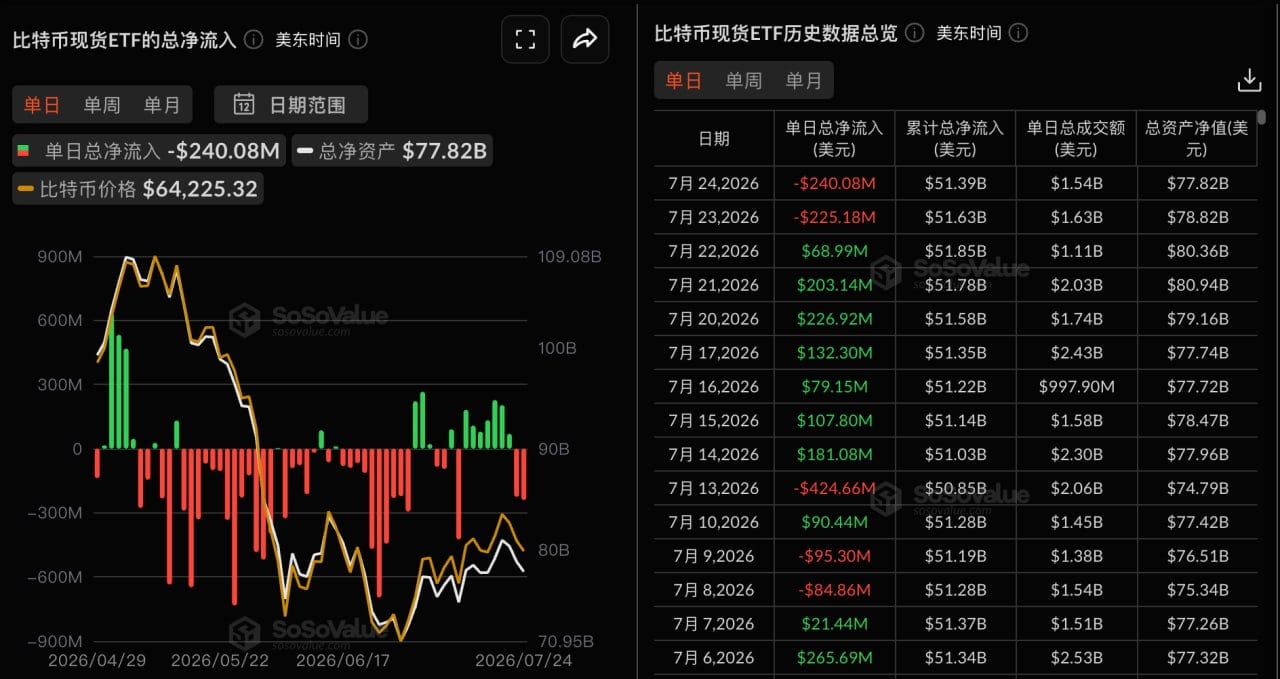Open info icon beside 比特币现货ETF的总净流入 title
Screen dimensions: 1280x679
click(x=254, y=40)
